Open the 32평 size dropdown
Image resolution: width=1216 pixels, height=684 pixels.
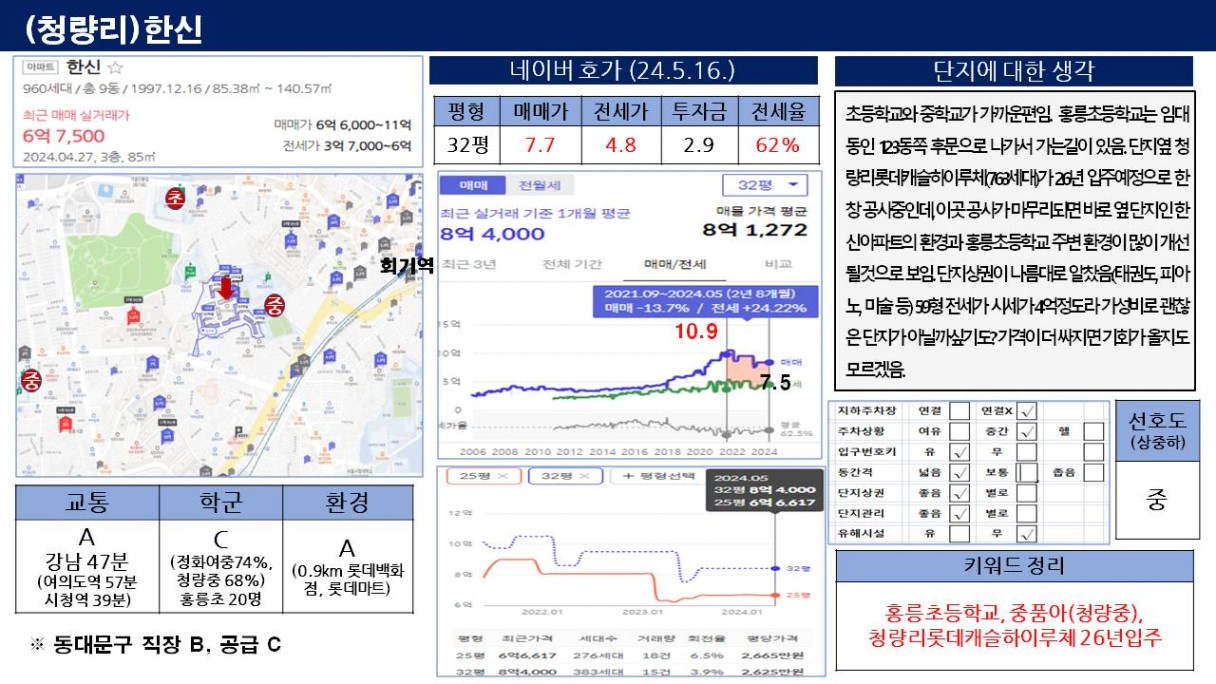(x=765, y=186)
